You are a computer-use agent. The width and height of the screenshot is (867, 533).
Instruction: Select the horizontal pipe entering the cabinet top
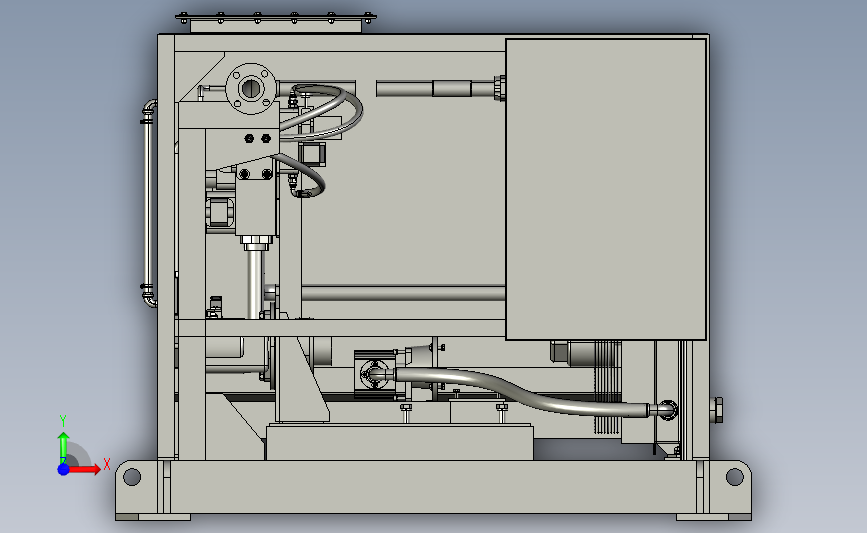(x=441, y=88)
